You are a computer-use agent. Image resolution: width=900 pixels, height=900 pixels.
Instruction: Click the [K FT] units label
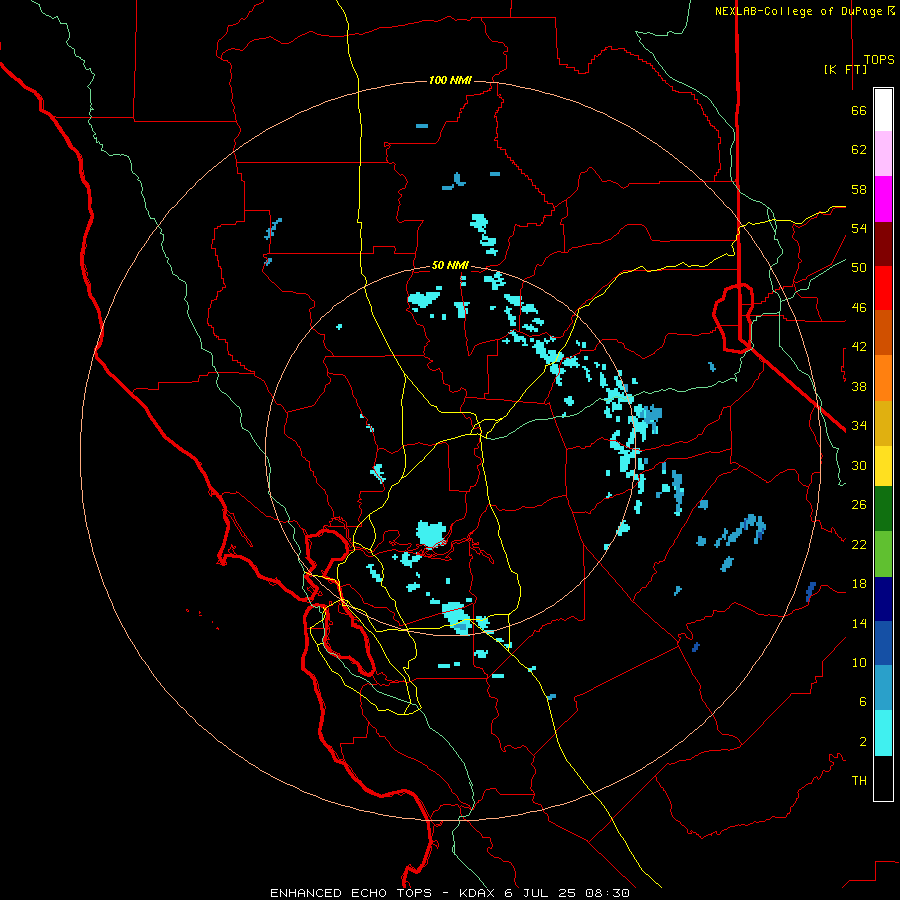coord(845,69)
